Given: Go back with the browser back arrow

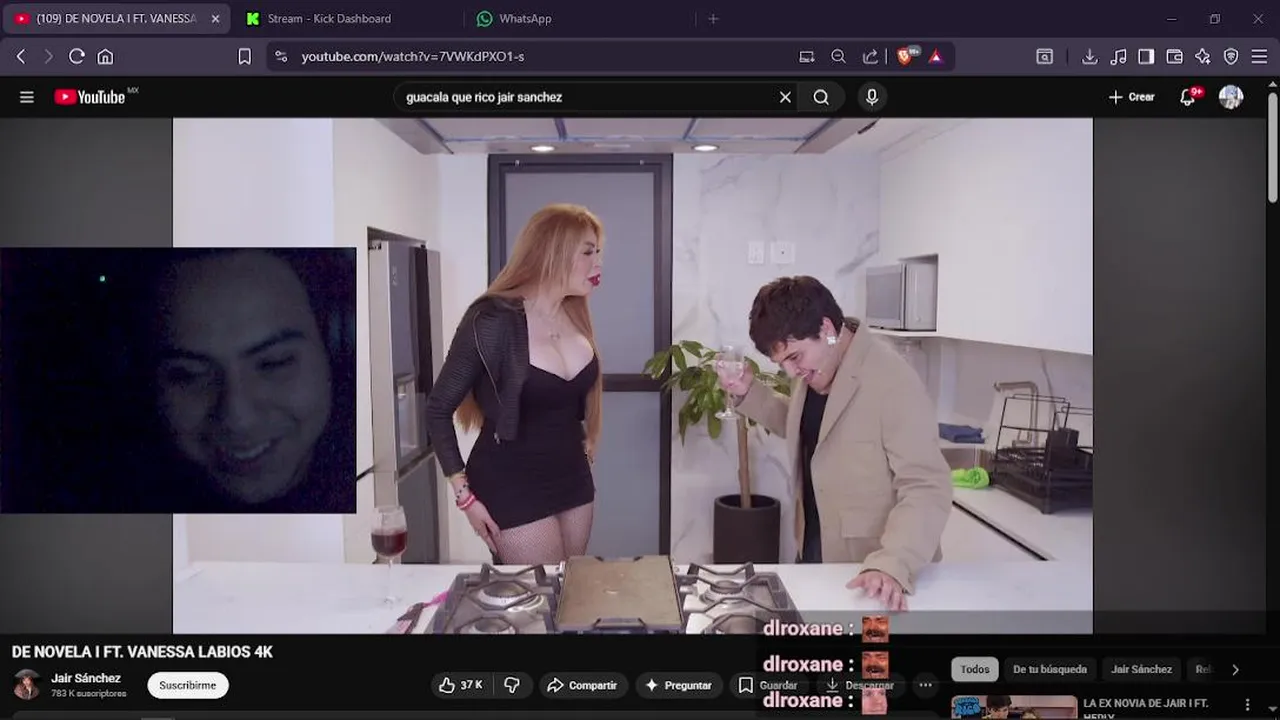Looking at the screenshot, I should tap(21, 57).
